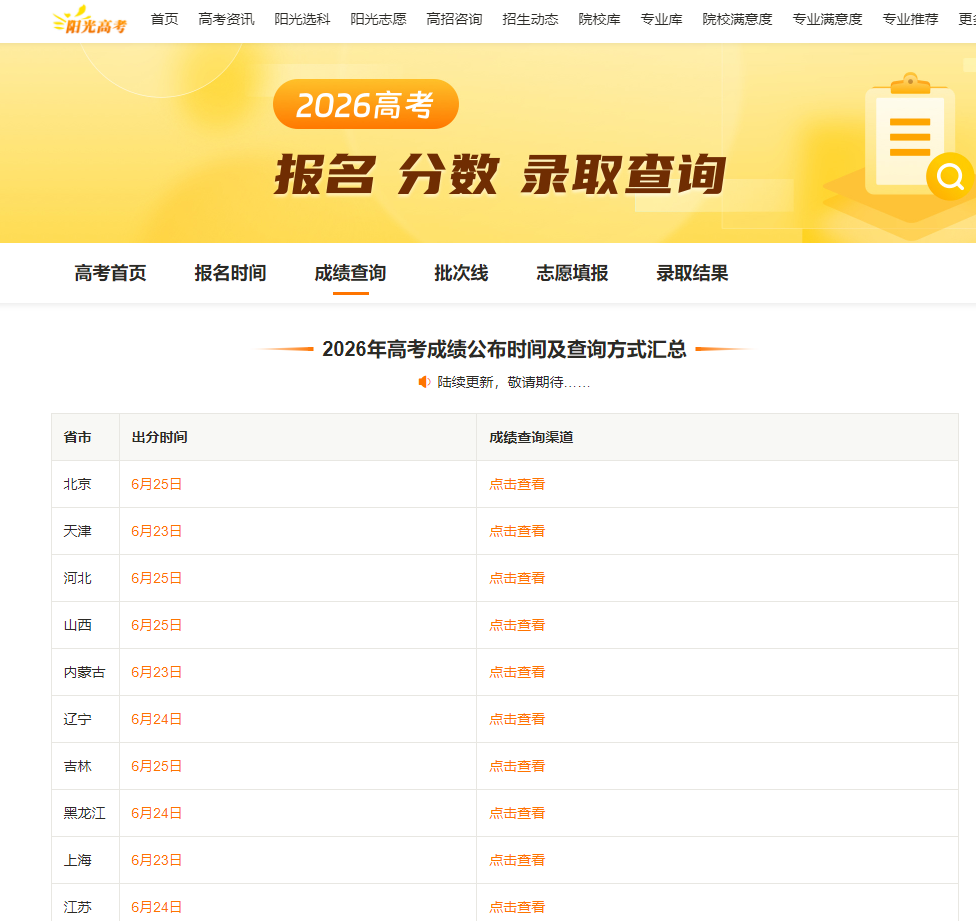The image size is (976, 921).
Task: Click the 6月24日 date for 黑龙江
Action: click(x=156, y=813)
